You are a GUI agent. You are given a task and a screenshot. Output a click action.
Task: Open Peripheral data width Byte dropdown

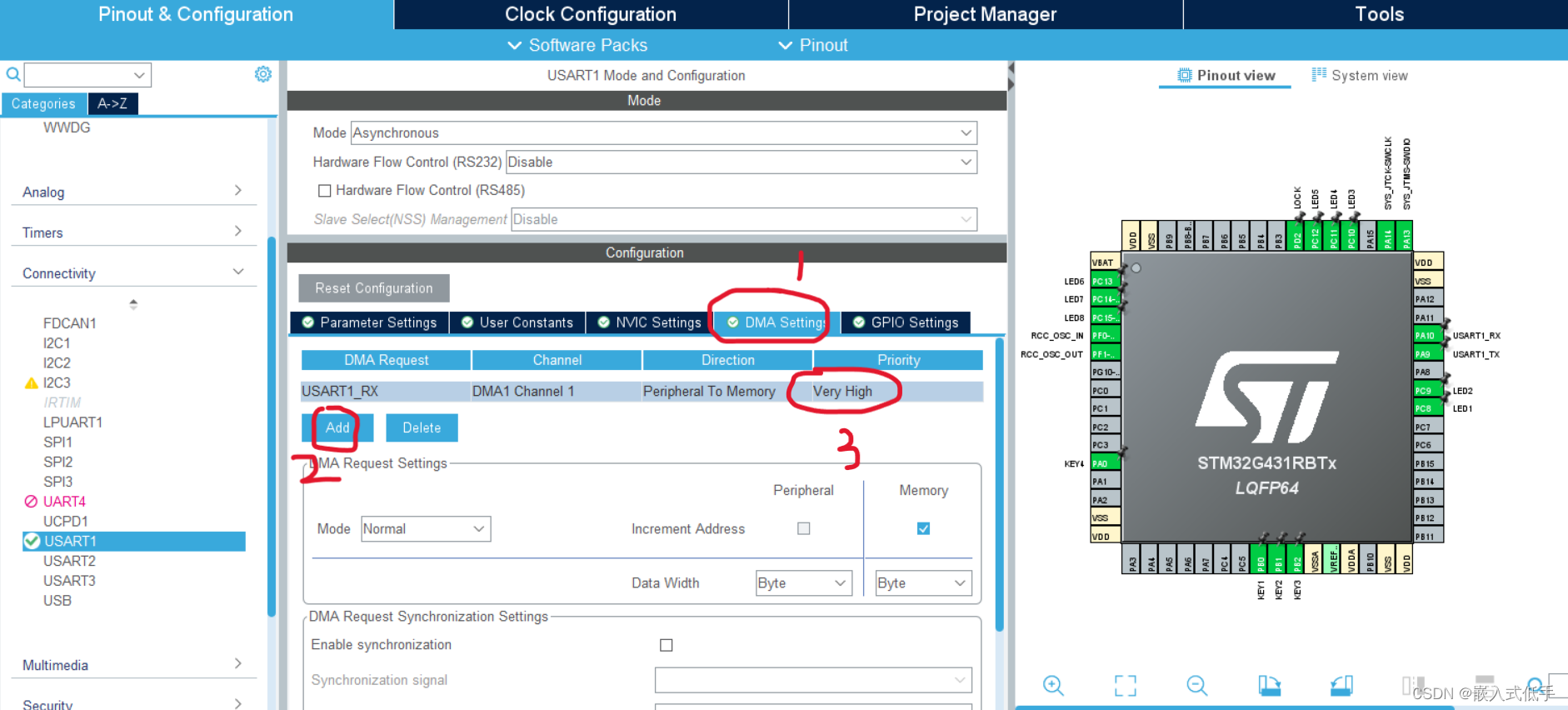(803, 583)
